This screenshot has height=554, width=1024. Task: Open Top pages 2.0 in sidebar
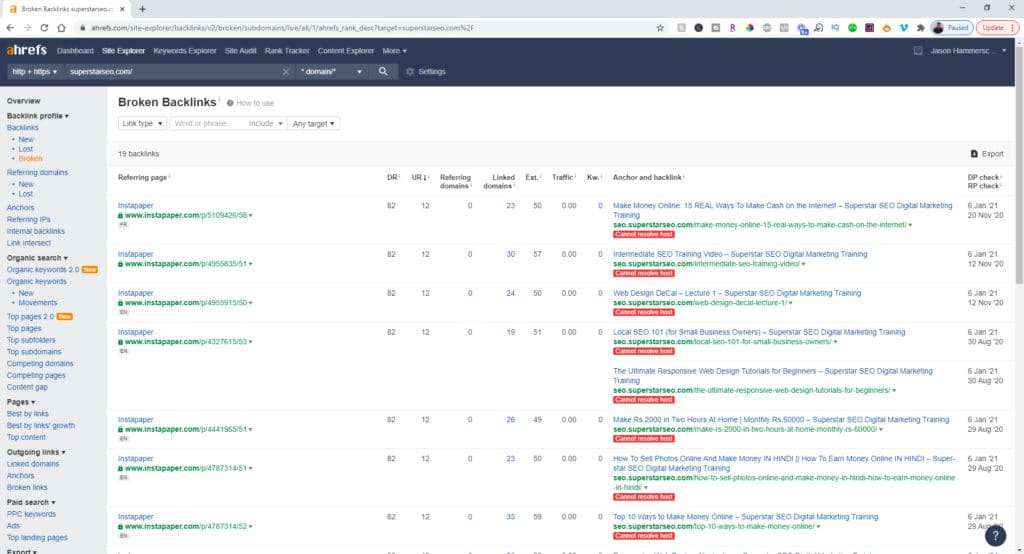click(31, 317)
